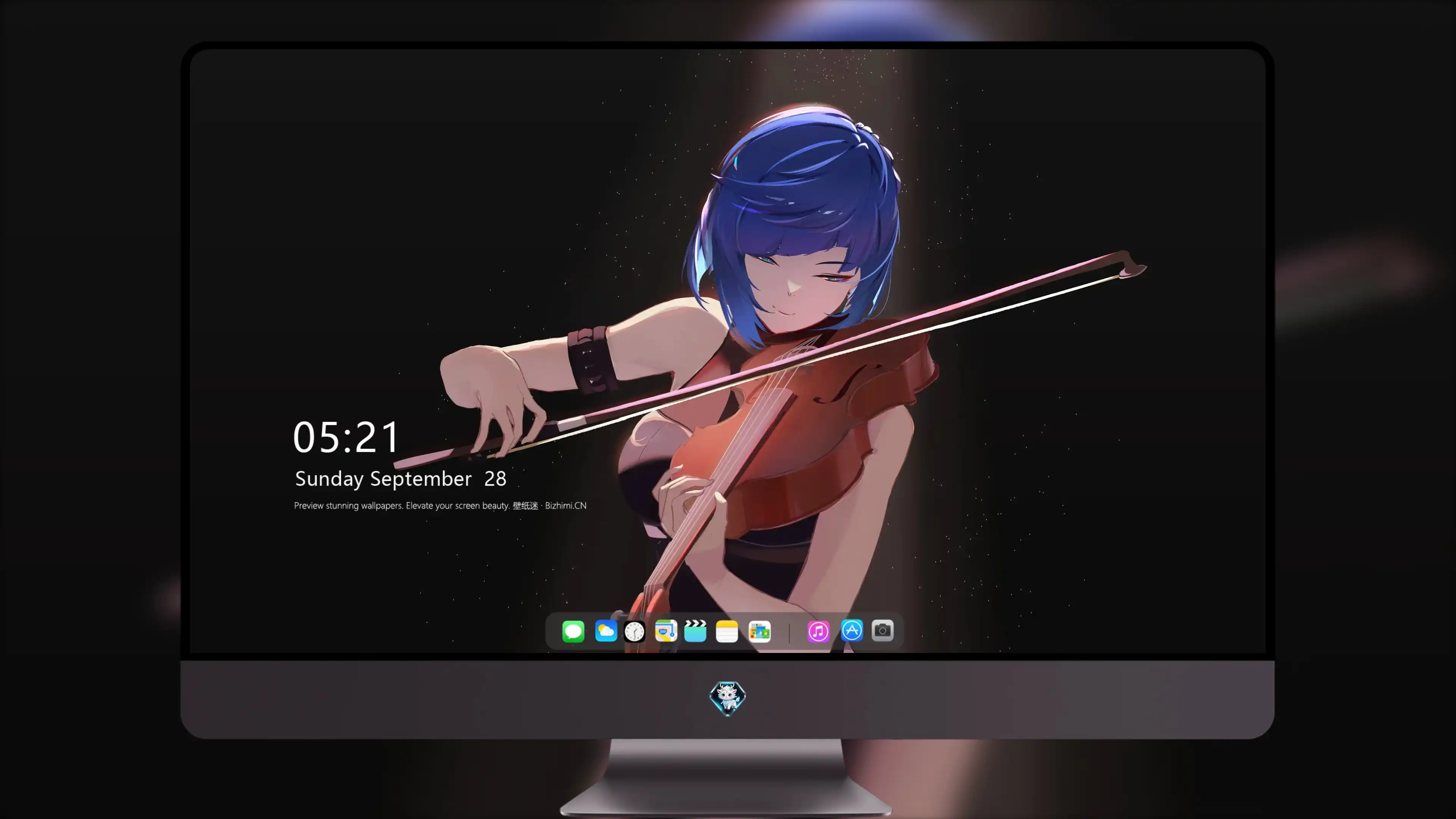The image size is (1456, 819).
Task: Open the Clock app icon
Action: click(x=634, y=631)
